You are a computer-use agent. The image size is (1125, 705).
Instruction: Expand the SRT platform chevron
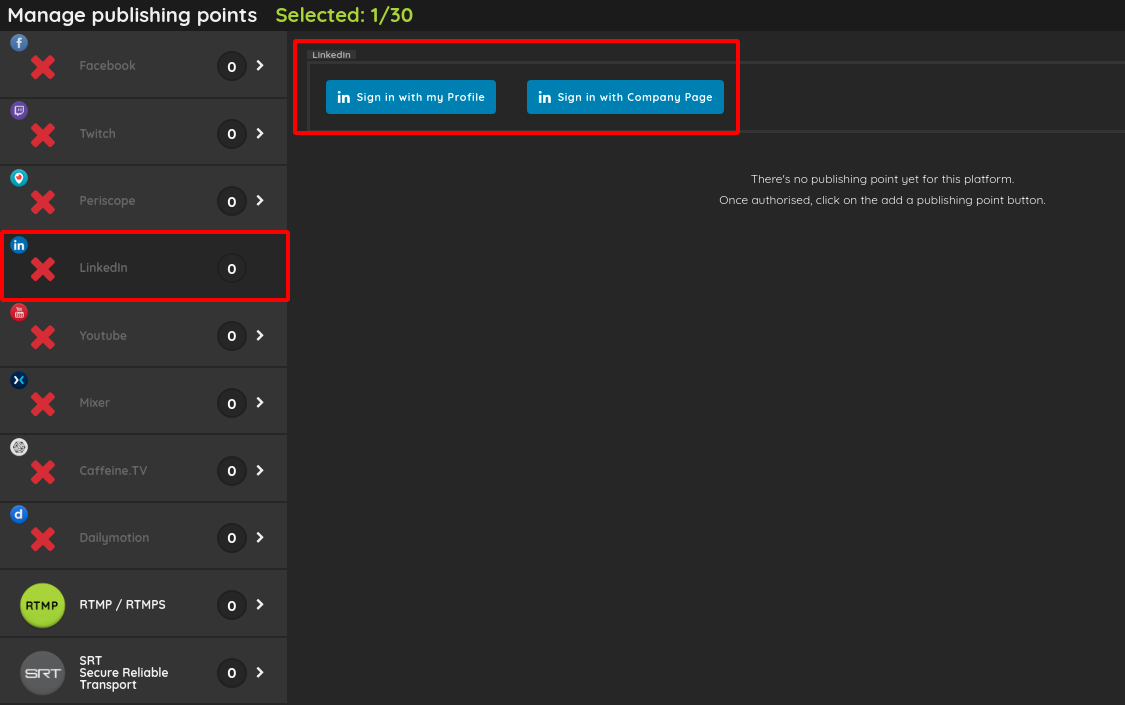260,673
